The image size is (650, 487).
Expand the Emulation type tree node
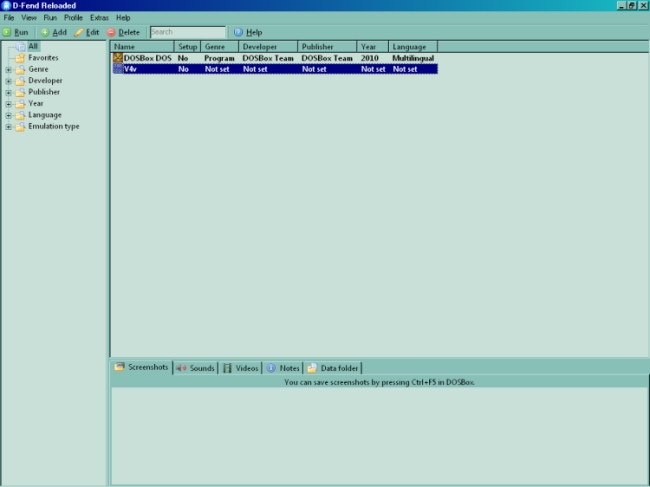pyautogui.click(x=8, y=127)
